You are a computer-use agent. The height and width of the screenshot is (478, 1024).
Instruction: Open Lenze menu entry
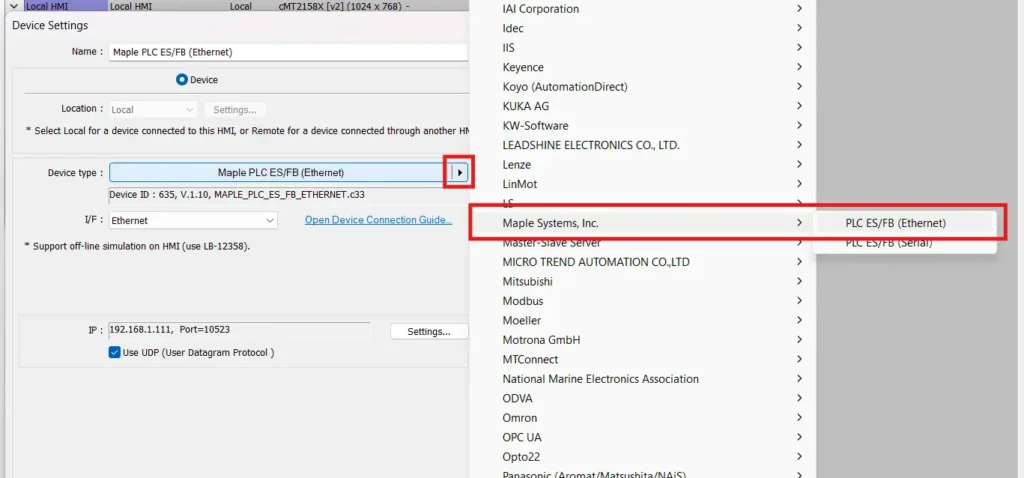tap(642, 165)
